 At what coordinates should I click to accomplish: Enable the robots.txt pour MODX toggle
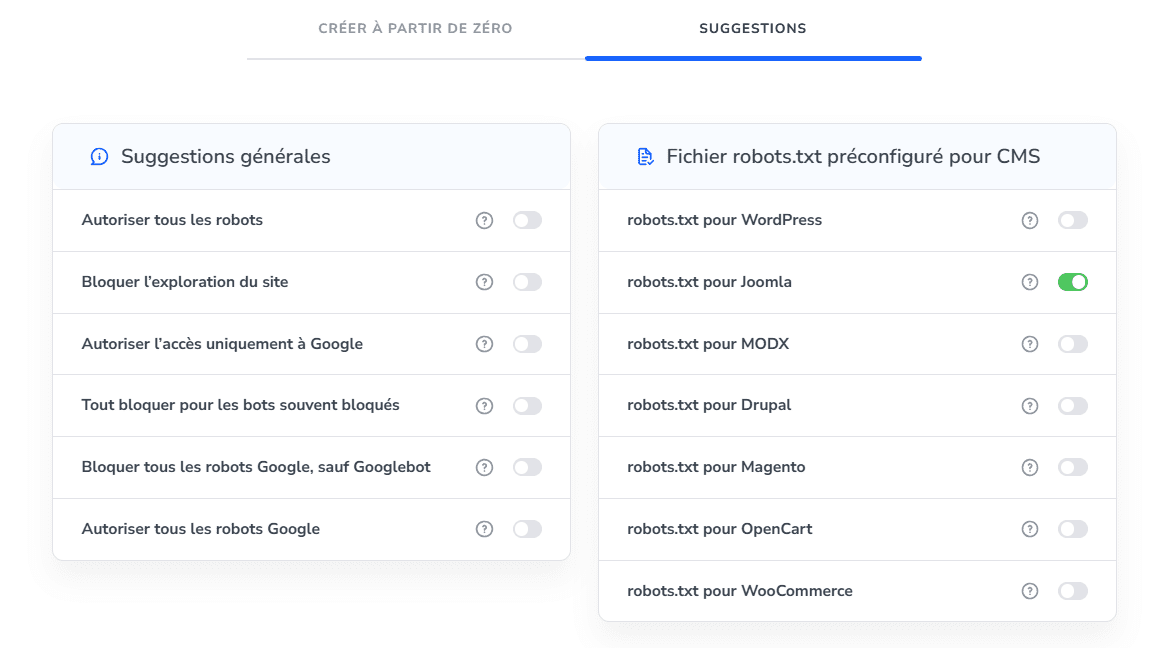click(x=1073, y=343)
